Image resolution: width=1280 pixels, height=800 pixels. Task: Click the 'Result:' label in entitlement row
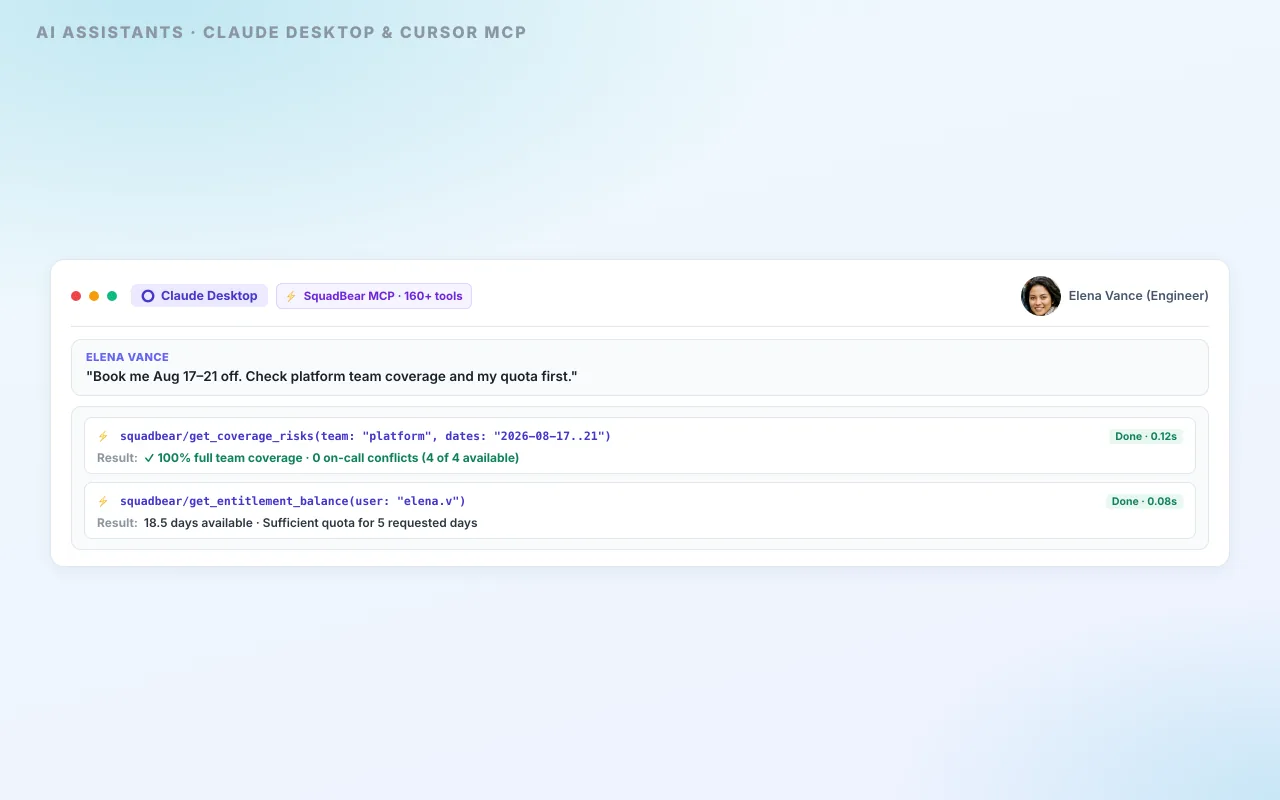117,523
